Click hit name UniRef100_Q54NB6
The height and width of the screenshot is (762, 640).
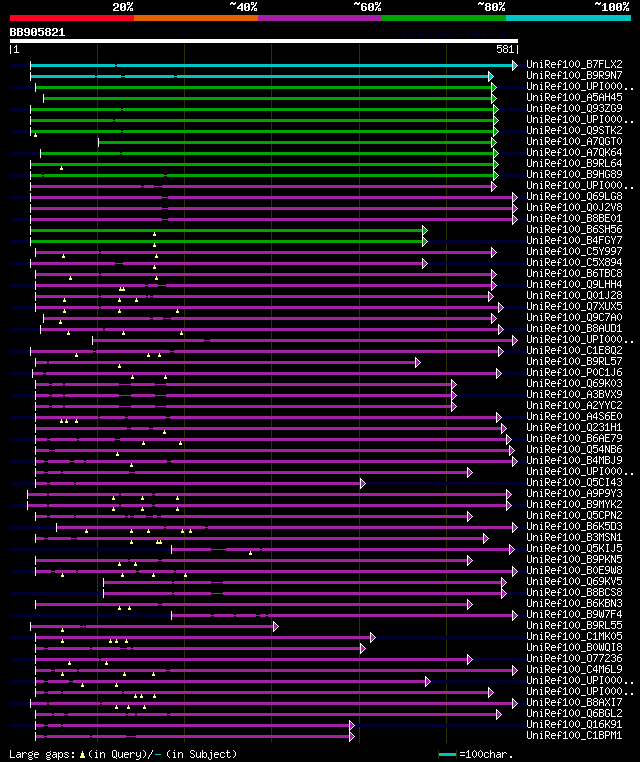pyautogui.click(x=574, y=450)
